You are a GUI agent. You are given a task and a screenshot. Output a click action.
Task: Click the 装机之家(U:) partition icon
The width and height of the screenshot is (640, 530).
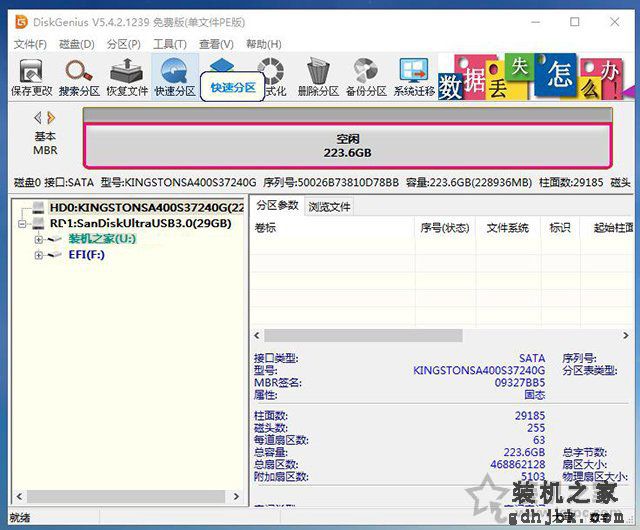click(55, 239)
